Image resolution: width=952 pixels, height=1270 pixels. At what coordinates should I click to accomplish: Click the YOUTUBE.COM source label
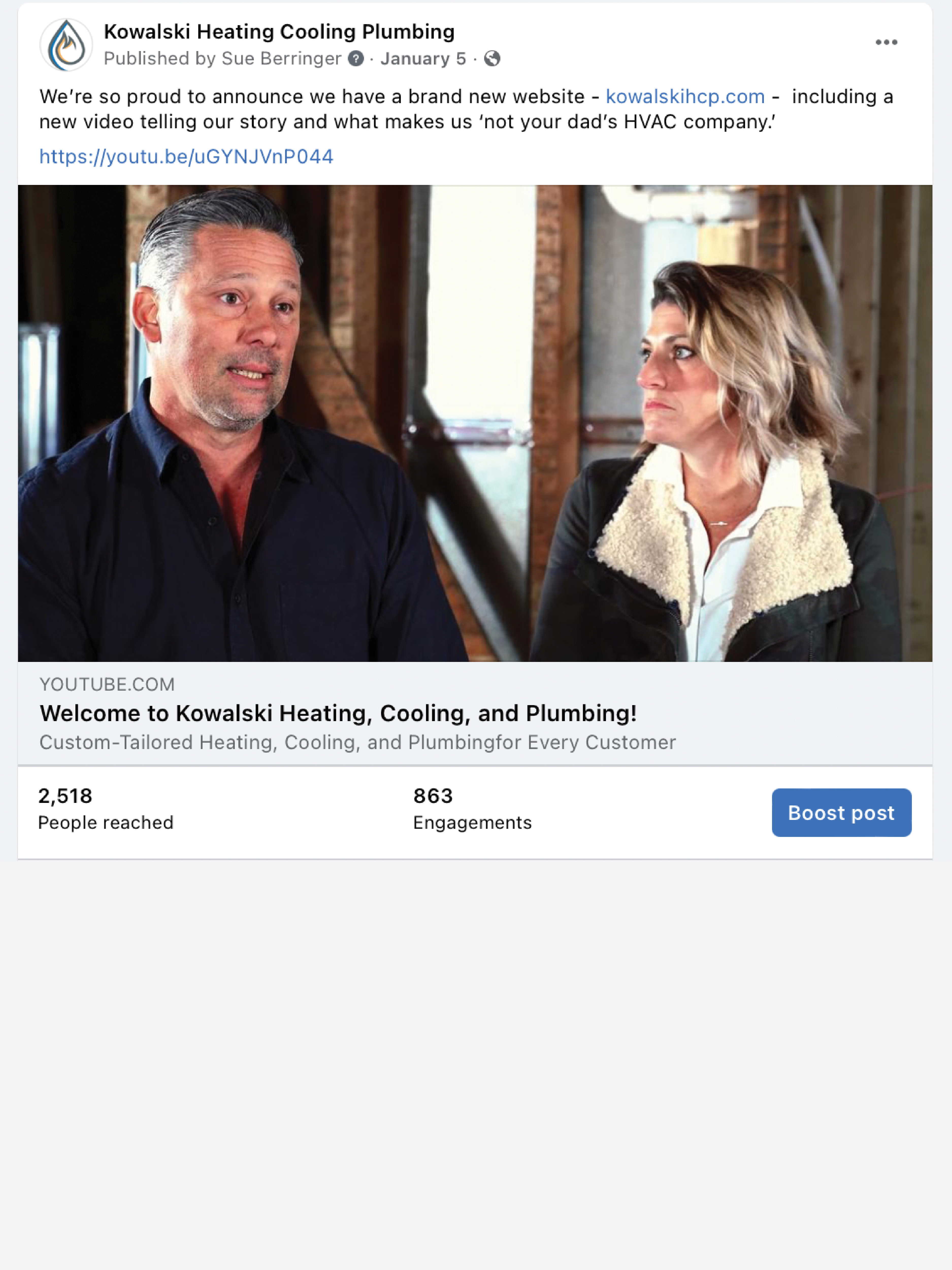click(107, 684)
